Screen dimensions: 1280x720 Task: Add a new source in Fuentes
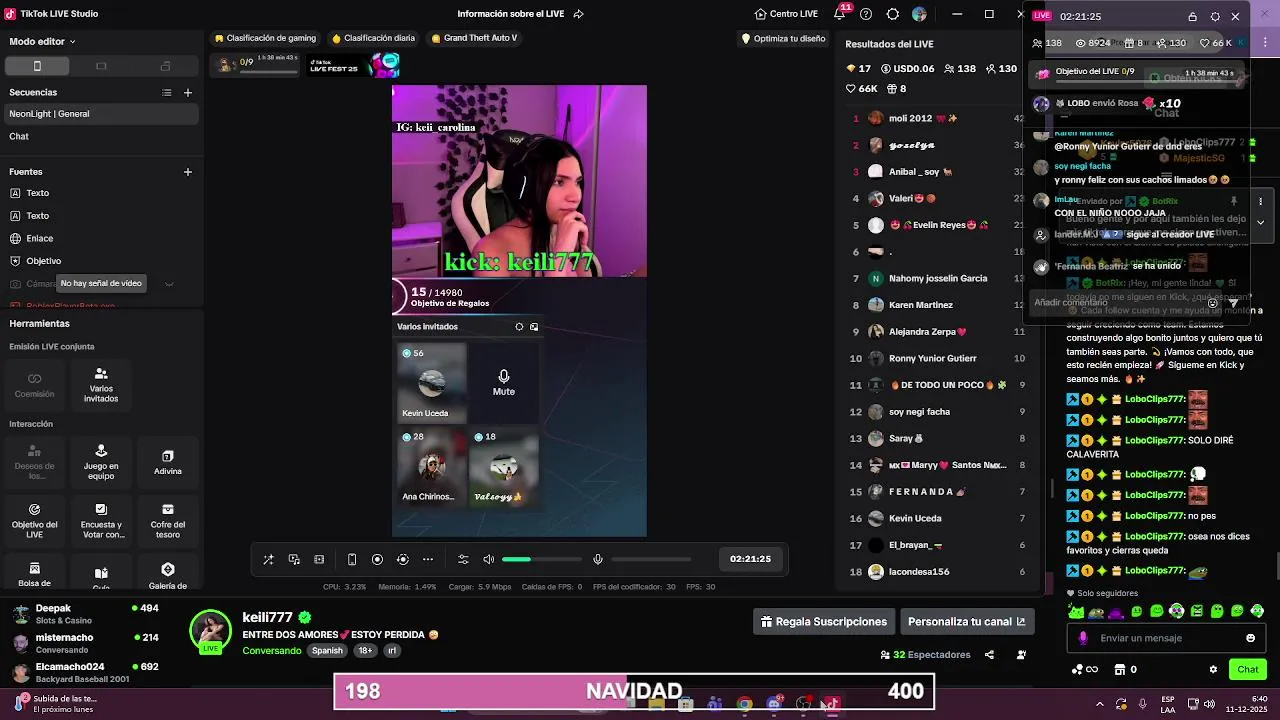click(x=187, y=172)
